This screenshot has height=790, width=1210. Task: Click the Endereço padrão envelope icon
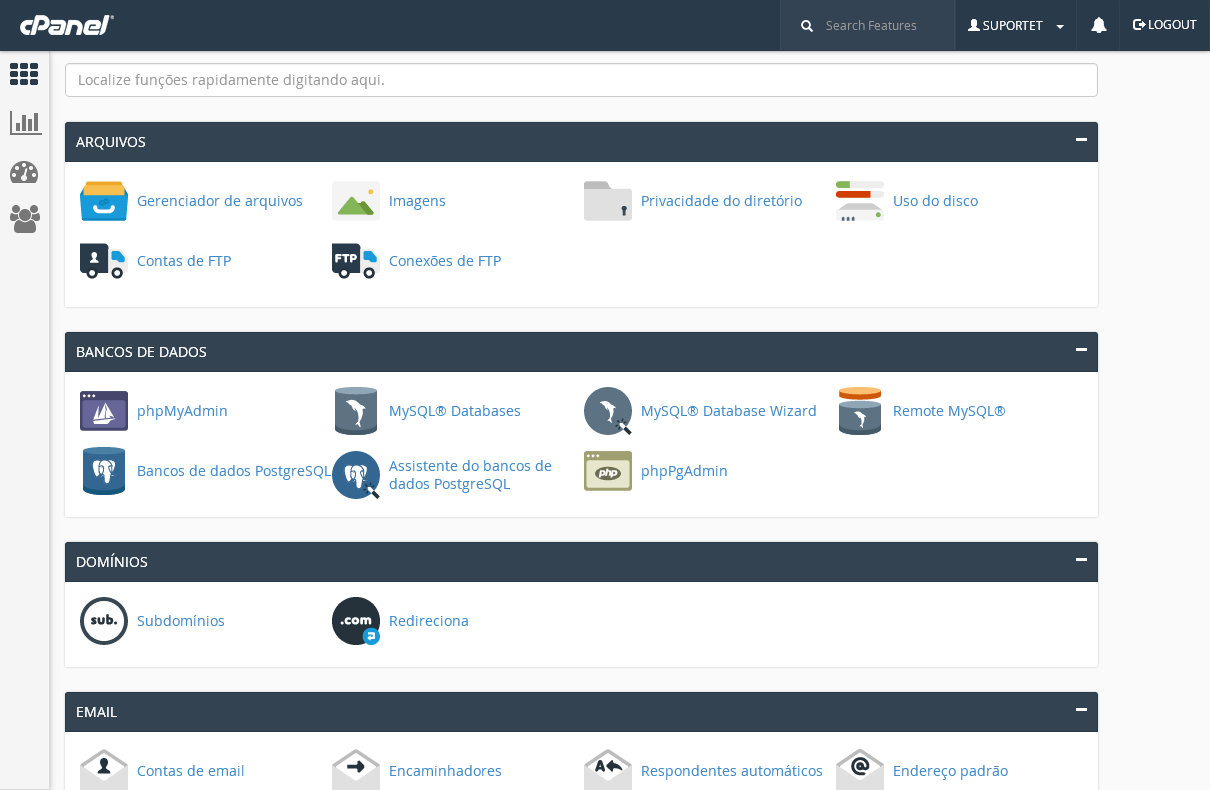coord(860,770)
